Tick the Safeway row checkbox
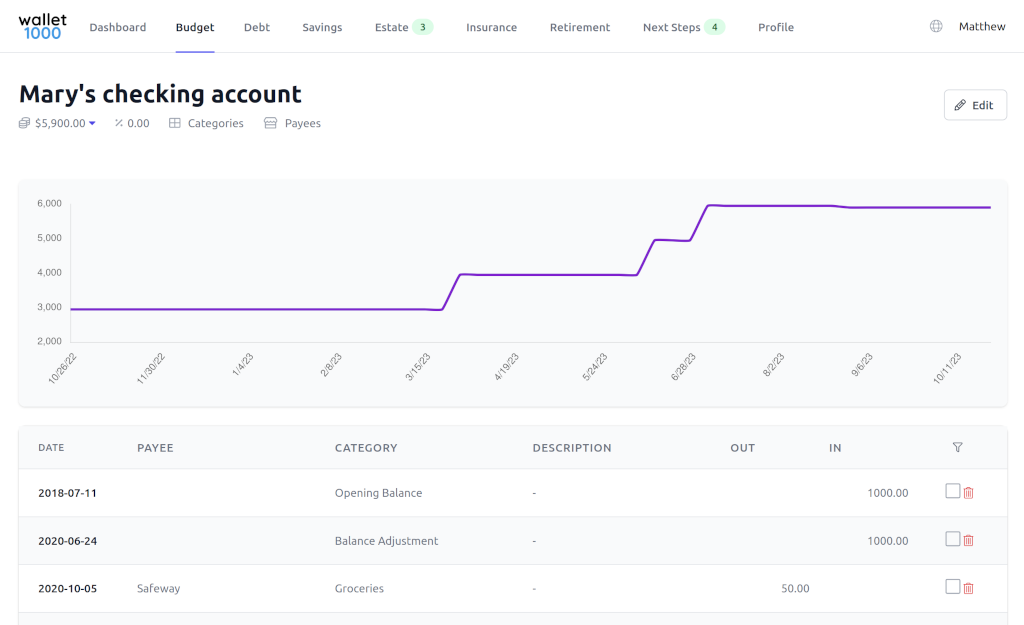This screenshot has width=1024, height=625. coord(953,586)
